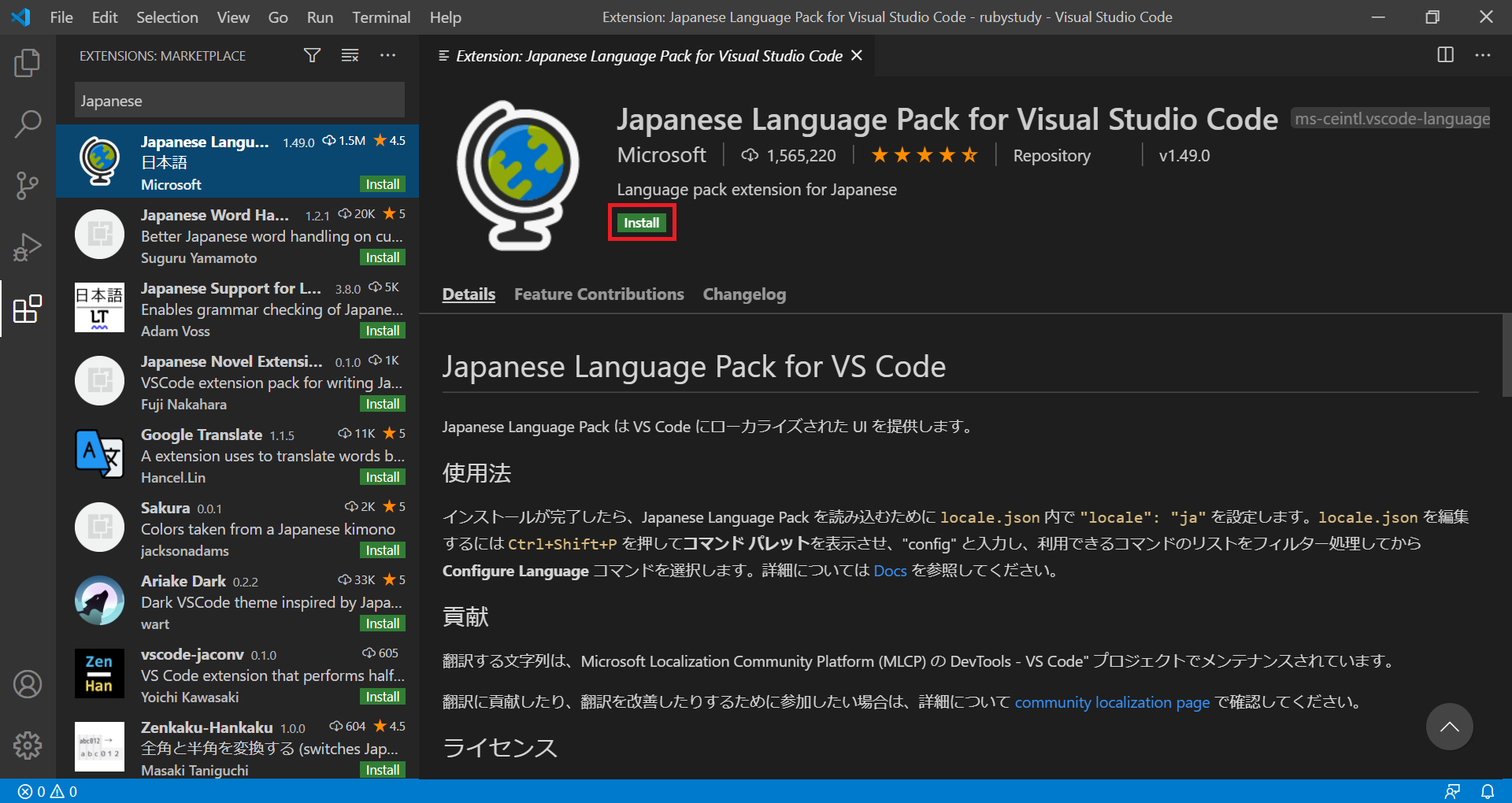Image resolution: width=1512 pixels, height=803 pixels.
Task: Open the Selection menu
Action: (x=167, y=17)
